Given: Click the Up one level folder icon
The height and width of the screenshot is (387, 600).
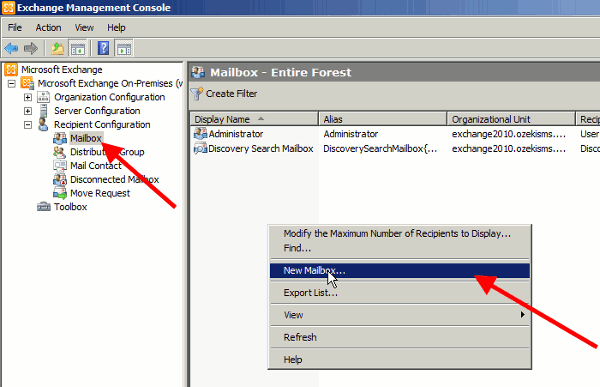Looking at the screenshot, I should [57, 49].
